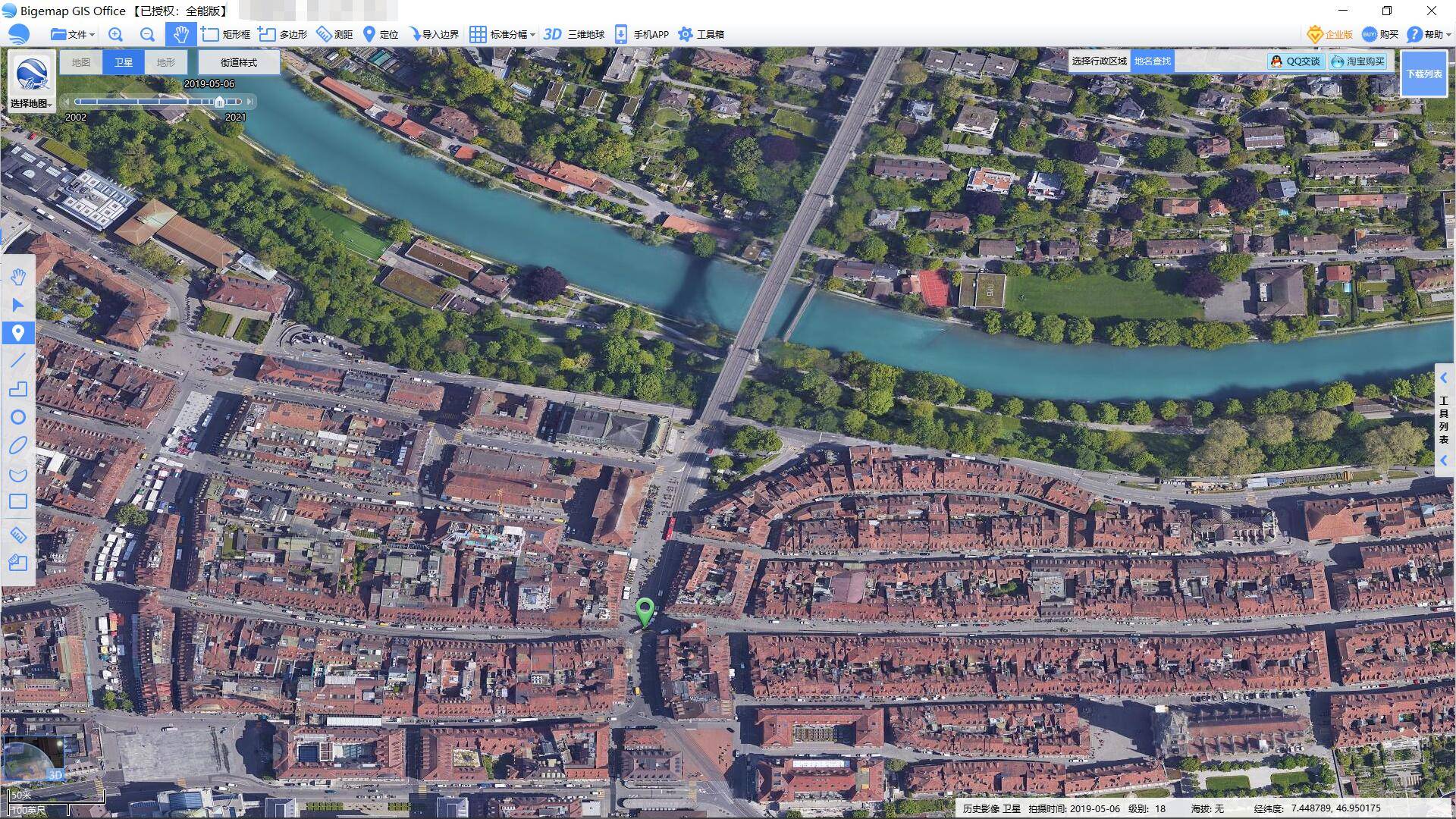1456x819 pixels.
Task: Open the 3D globe thumbnail at bottom left
Action: (x=33, y=760)
